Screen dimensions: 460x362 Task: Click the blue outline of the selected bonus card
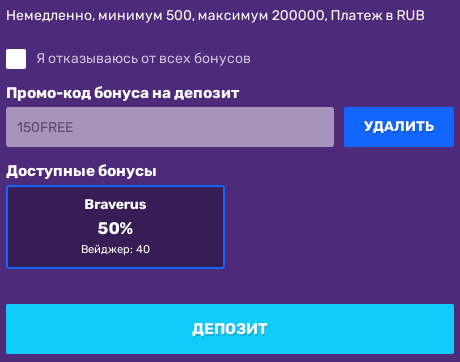pyautogui.click(x=7, y=227)
